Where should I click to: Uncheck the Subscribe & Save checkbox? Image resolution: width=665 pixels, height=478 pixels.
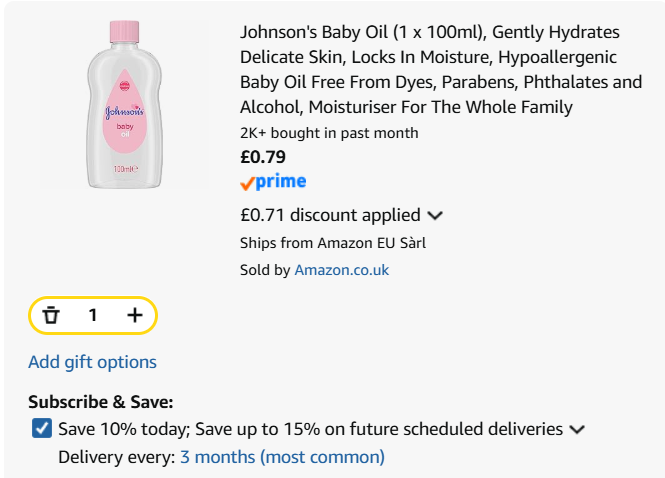point(42,429)
